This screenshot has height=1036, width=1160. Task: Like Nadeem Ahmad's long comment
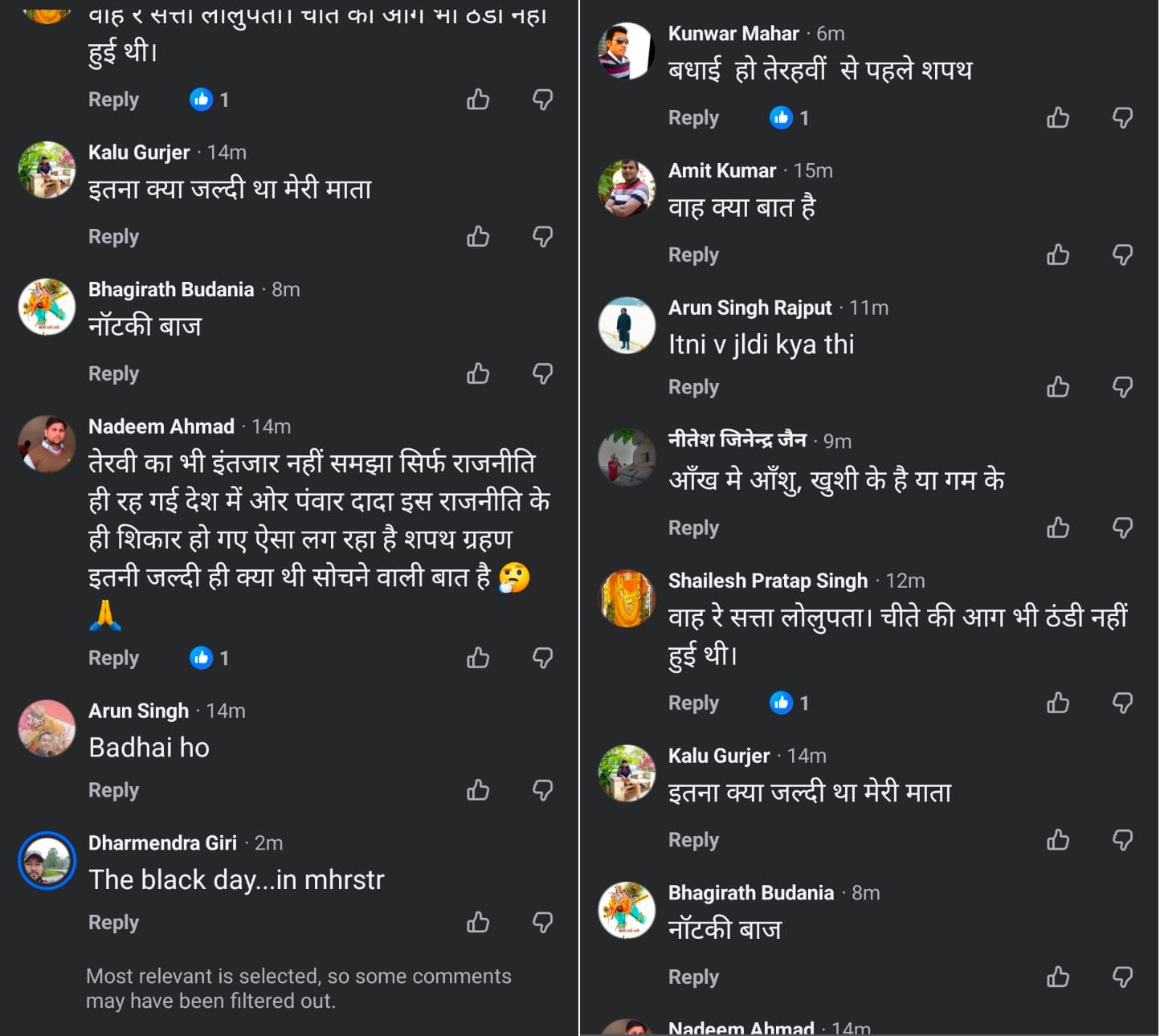(x=478, y=658)
